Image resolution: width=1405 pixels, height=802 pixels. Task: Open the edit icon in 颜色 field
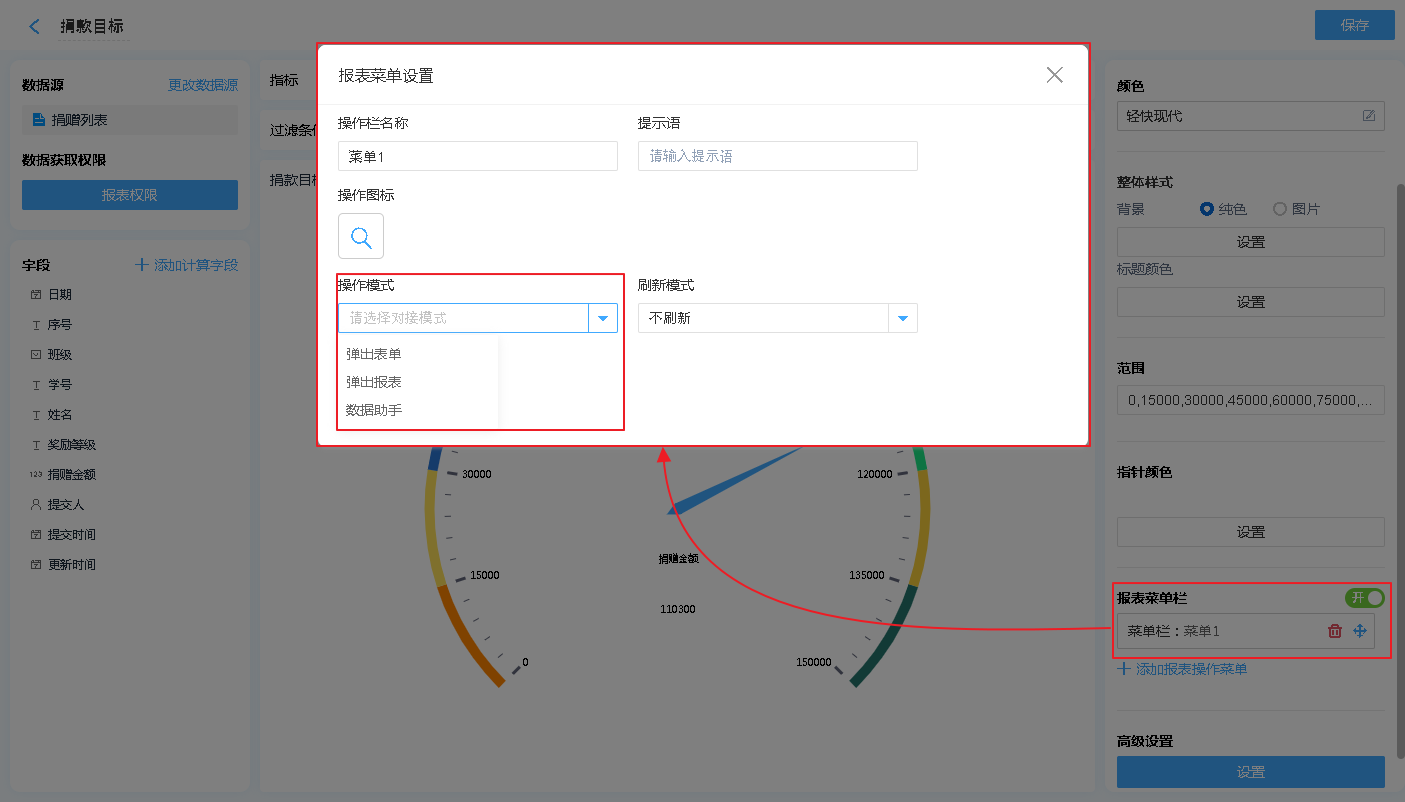[1369, 116]
